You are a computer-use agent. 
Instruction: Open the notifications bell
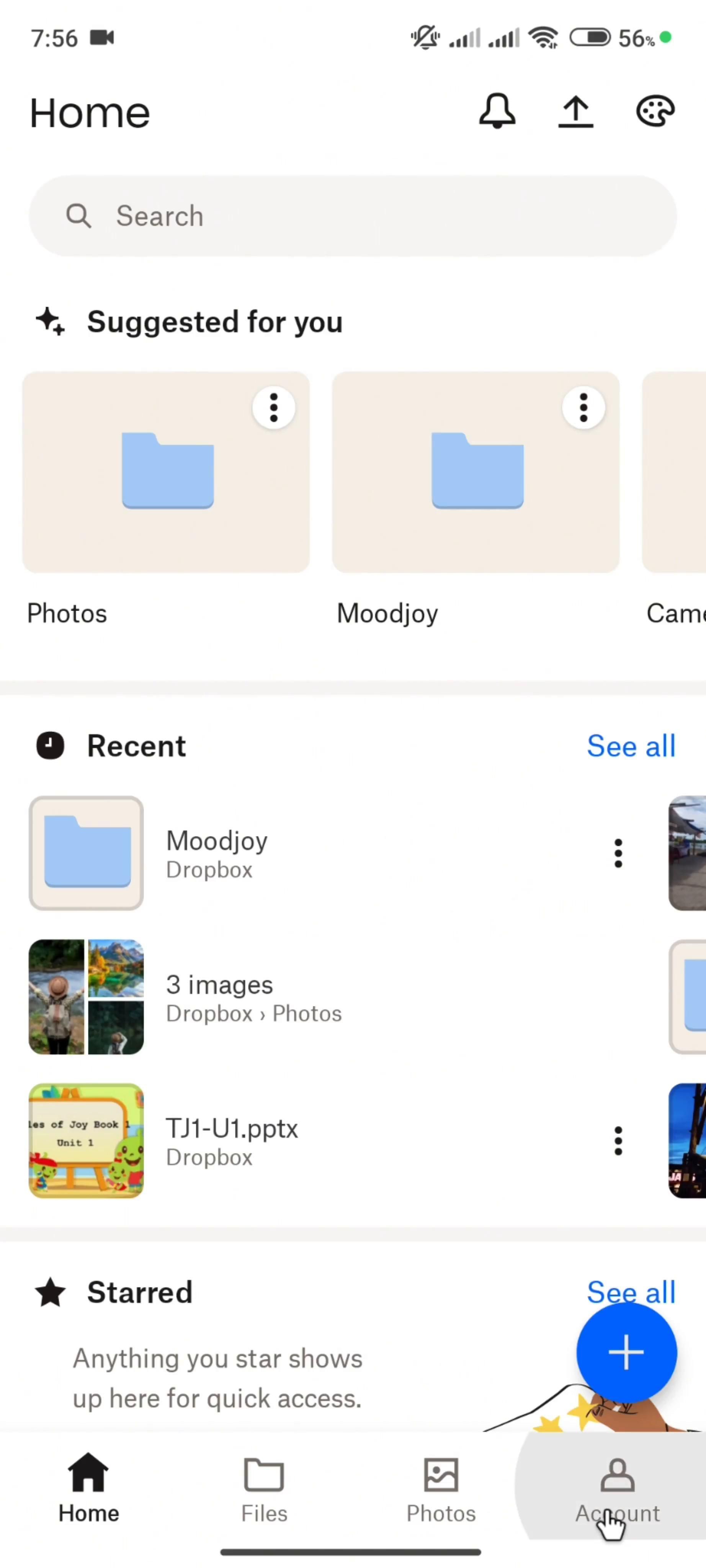coord(497,111)
